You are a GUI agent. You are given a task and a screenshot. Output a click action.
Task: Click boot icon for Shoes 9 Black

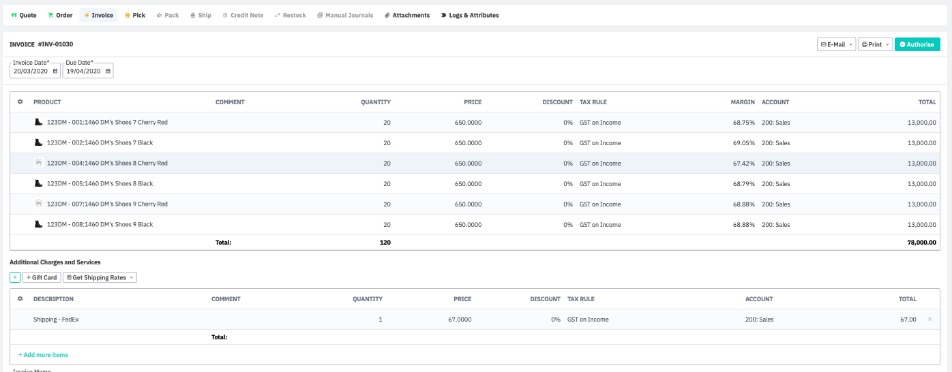click(x=38, y=225)
